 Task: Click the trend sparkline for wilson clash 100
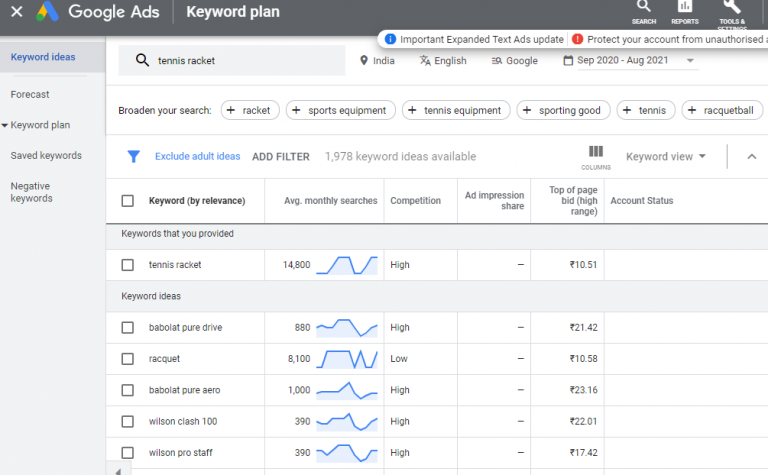pyautogui.click(x=347, y=422)
